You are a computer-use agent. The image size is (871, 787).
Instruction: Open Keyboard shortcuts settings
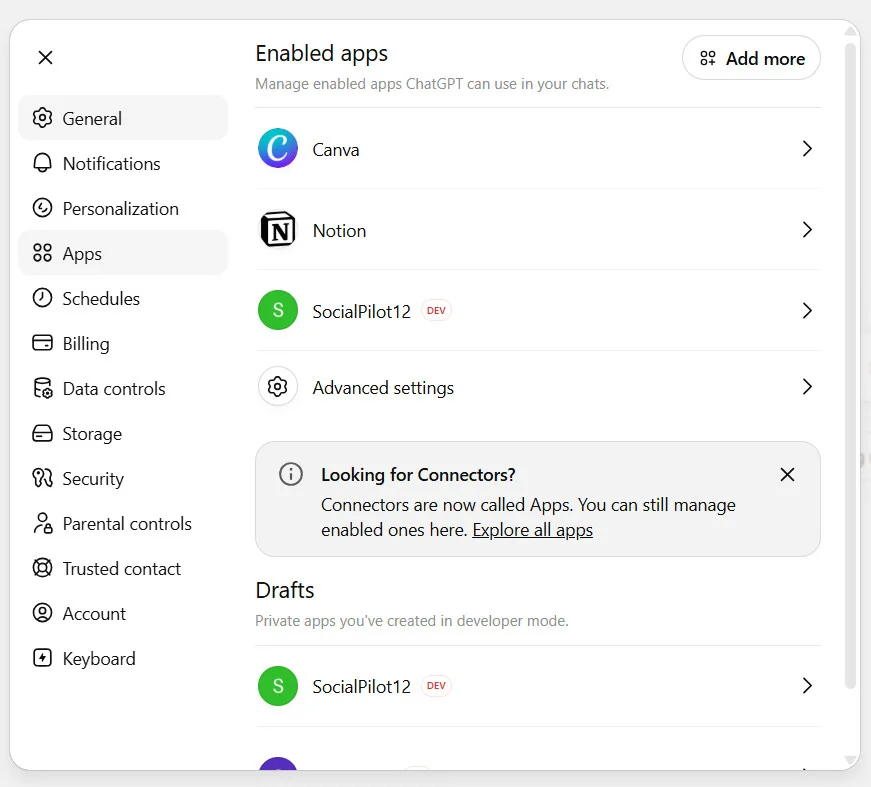pos(123,658)
